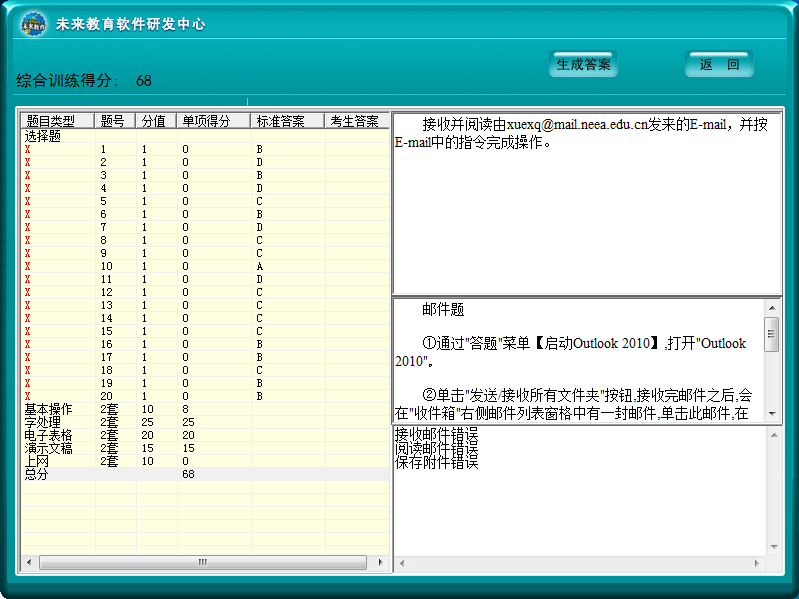Select the 总分 row

click(205, 474)
